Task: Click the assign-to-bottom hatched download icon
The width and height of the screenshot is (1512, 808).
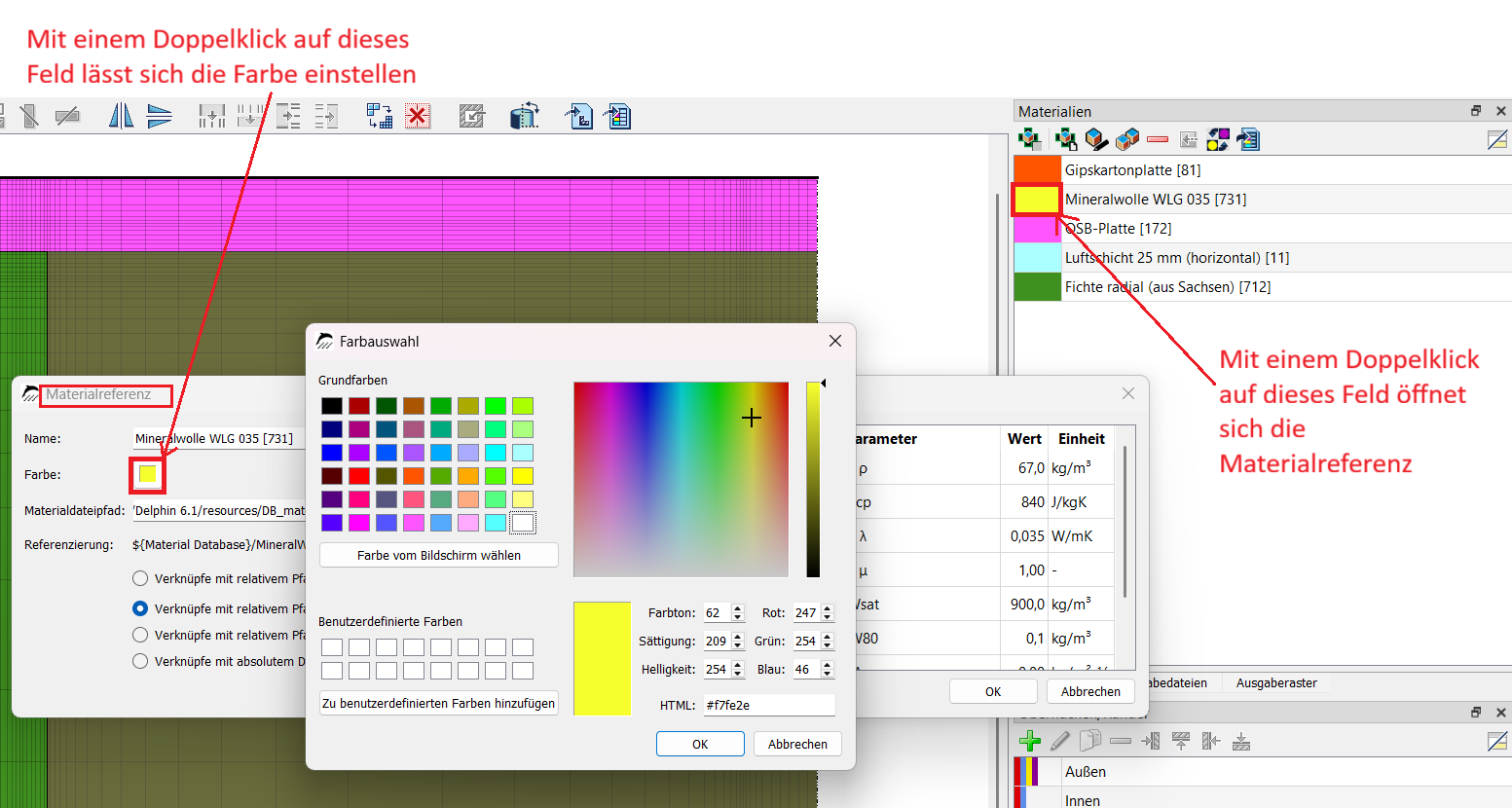Action: (x=1241, y=742)
